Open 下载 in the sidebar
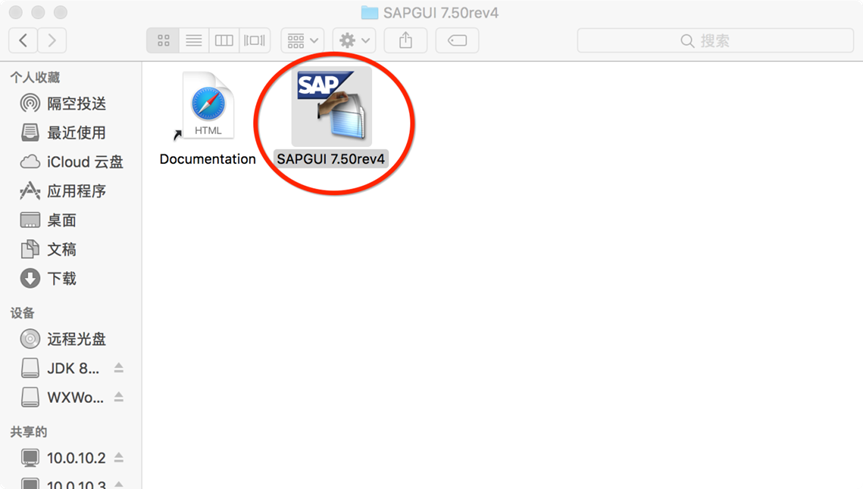The image size is (863, 489). [x=48, y=279]
